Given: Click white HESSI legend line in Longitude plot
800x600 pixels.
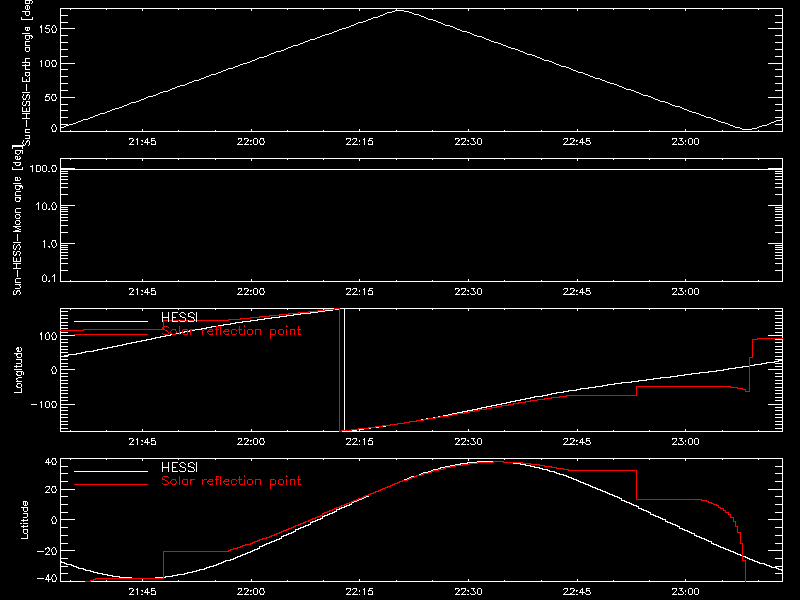Looking at the screenshot, I should coord(111,321).
